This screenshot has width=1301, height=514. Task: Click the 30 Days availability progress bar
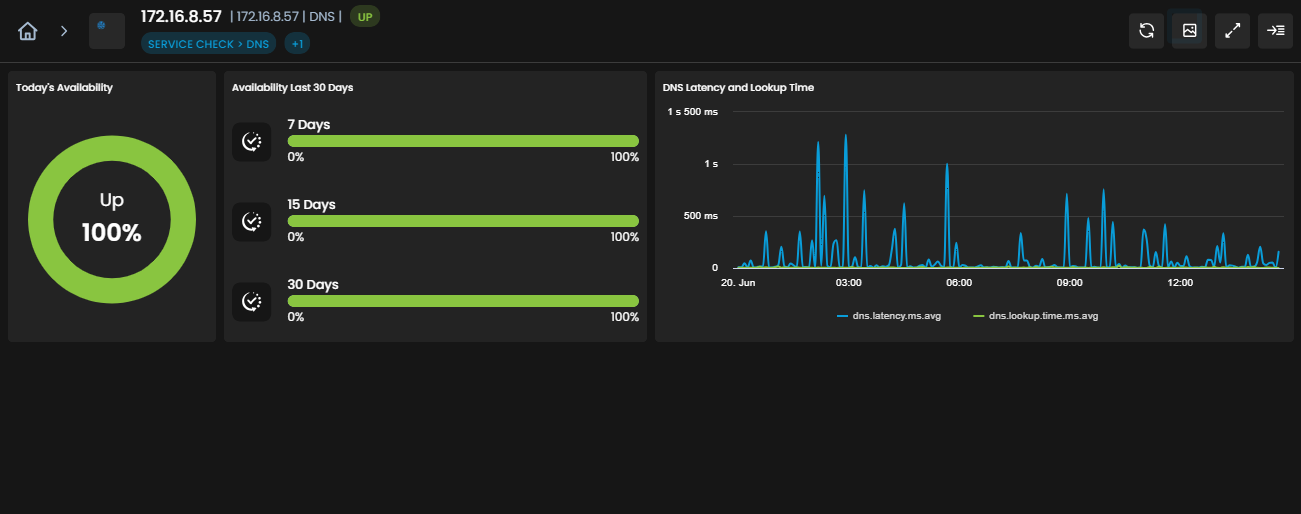pos(463,301)
